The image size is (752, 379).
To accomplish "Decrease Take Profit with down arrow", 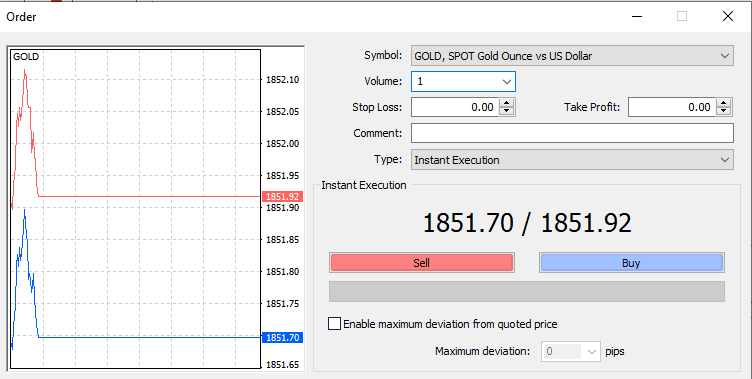I will (724, 111).
